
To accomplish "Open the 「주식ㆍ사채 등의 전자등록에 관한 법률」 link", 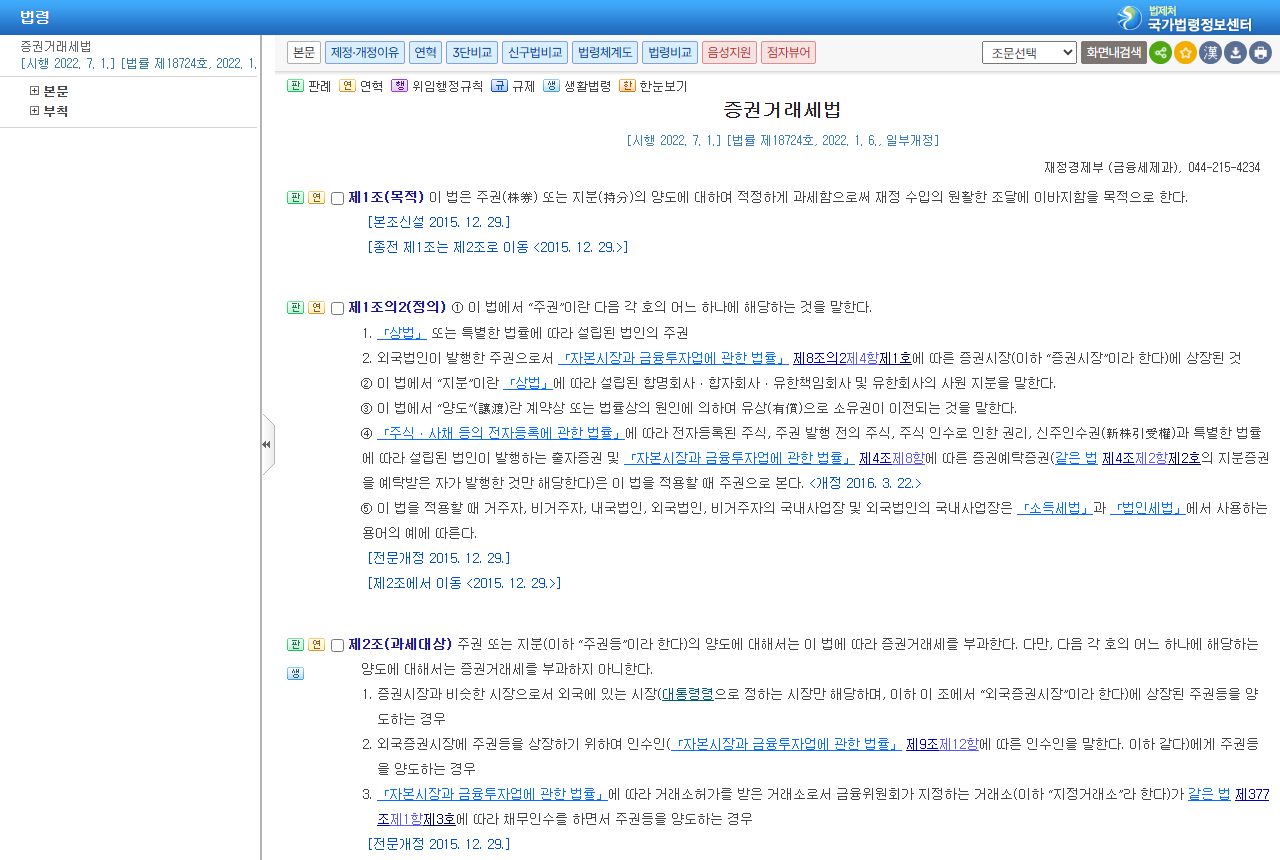I will point(500,433).
